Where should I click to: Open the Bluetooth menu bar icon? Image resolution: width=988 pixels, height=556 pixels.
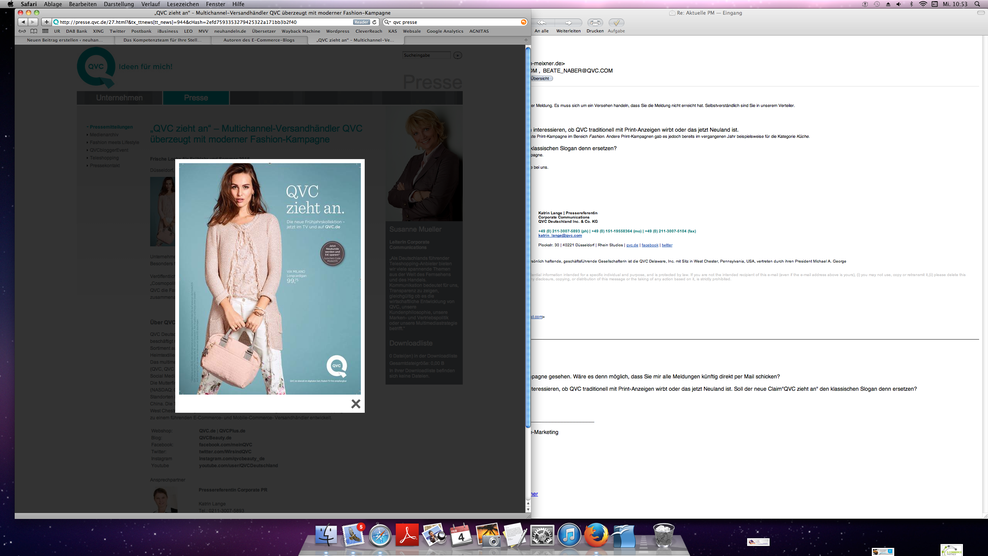pyautogui.click(x=911, y=4)
